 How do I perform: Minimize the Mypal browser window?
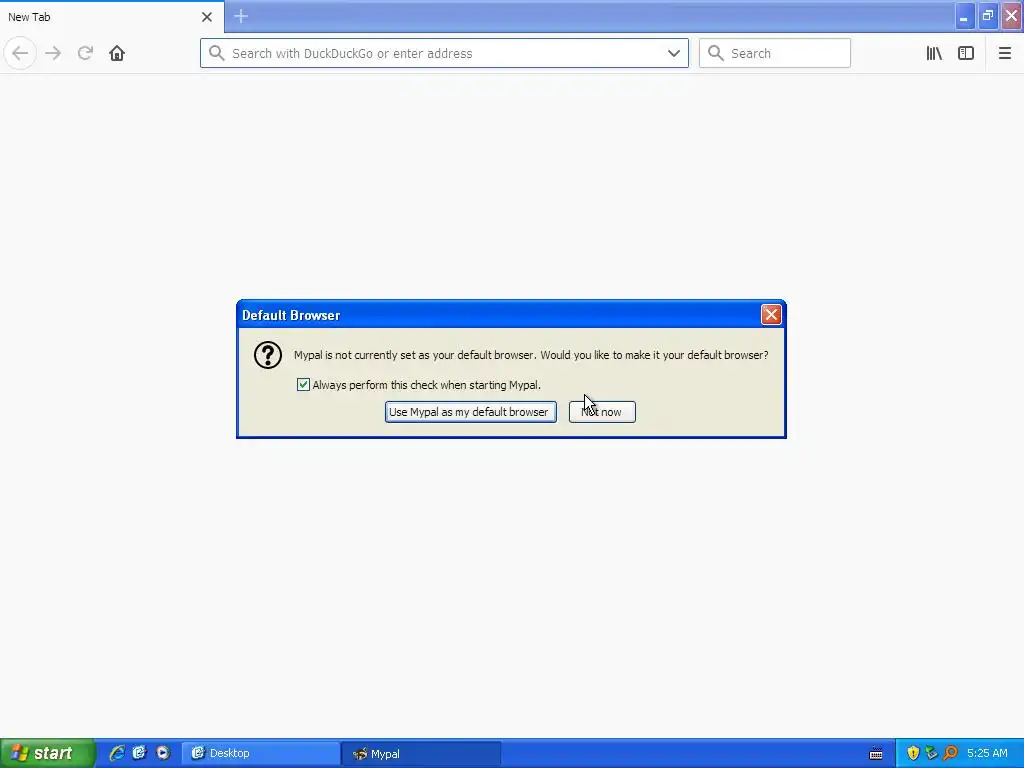coord(963,16)
